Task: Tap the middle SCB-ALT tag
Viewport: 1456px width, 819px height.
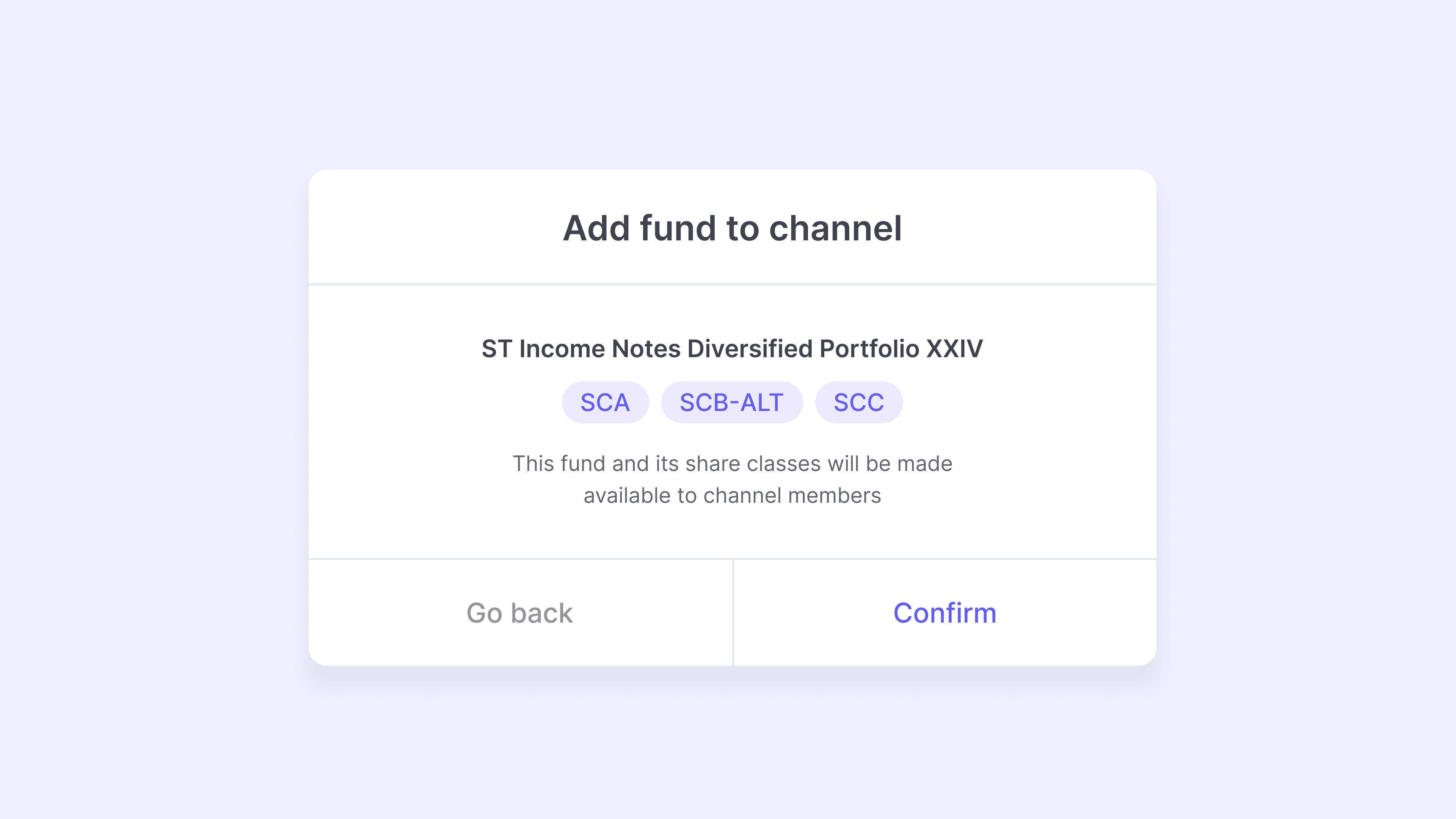Action: (731, 402)
